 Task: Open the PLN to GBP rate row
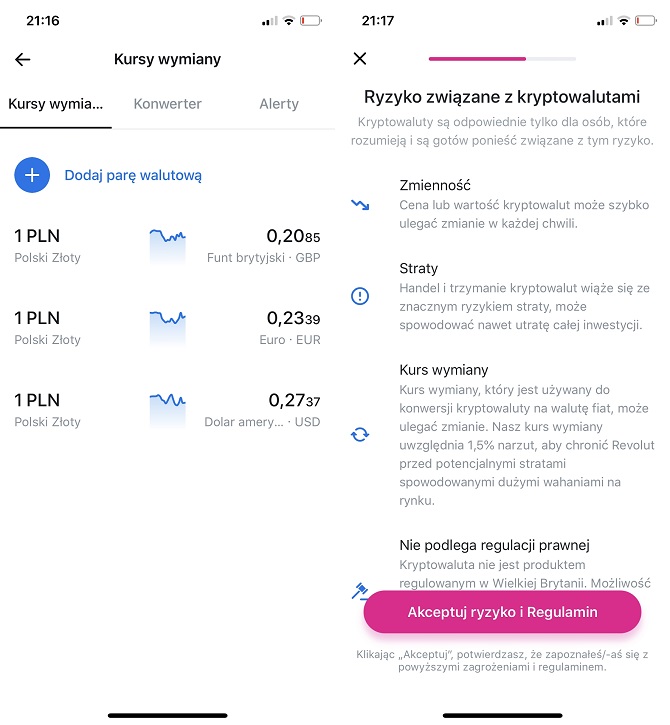(167, 246)
